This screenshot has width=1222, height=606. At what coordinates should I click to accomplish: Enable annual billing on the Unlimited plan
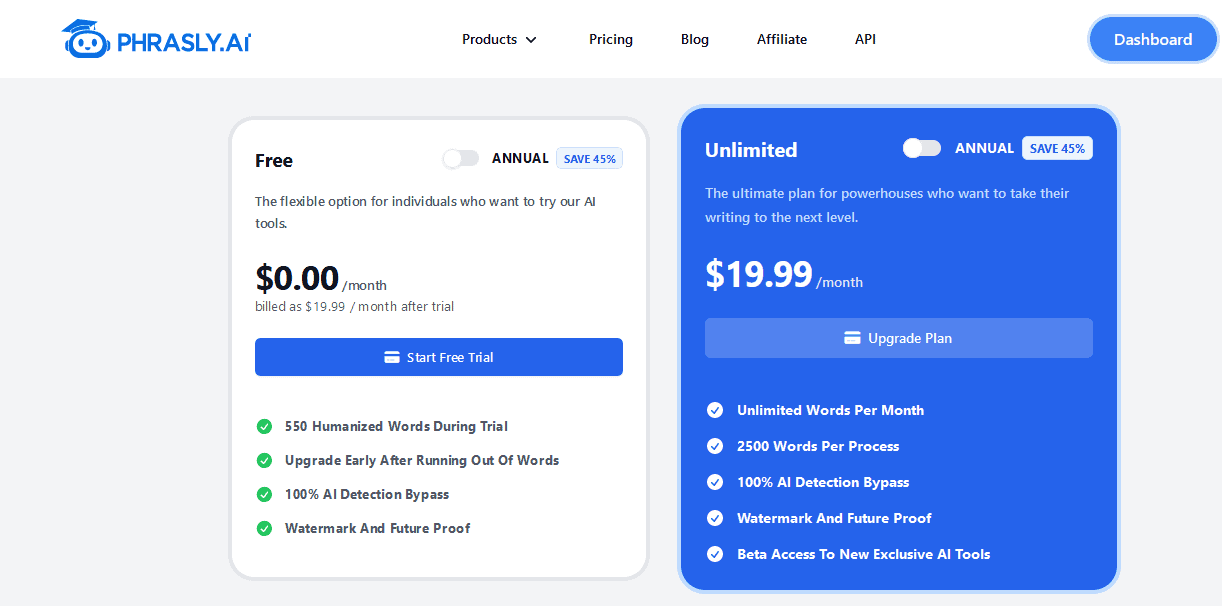[x=921, y=147]
